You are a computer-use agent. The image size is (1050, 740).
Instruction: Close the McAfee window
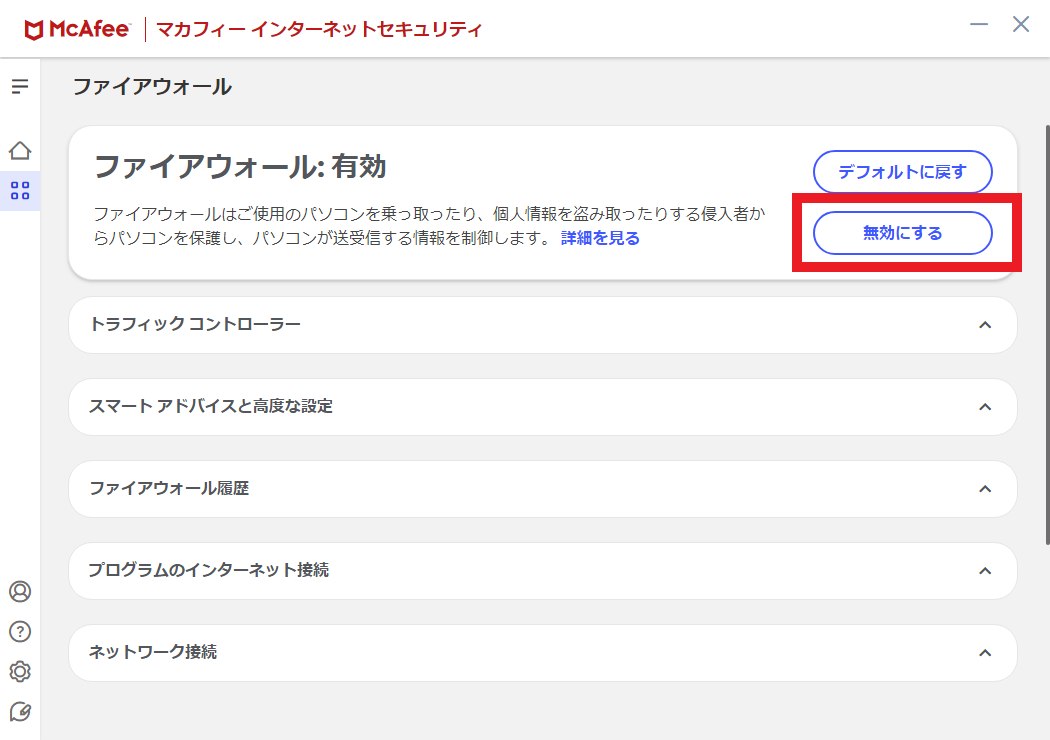pyautogui.click(x=1021, y=25)
